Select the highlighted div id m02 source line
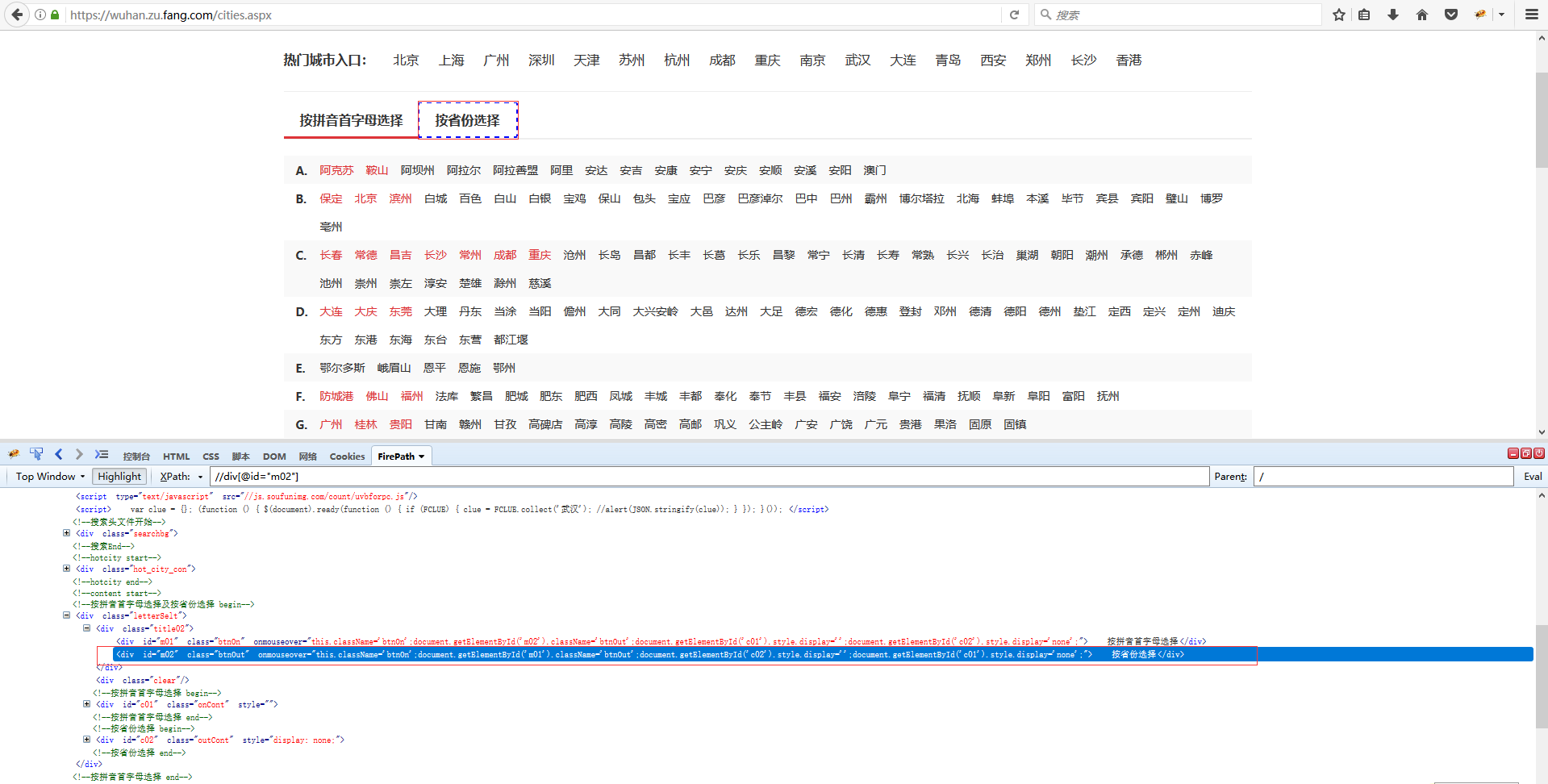The image size is (1548, 784). click(x=823, y=655)
